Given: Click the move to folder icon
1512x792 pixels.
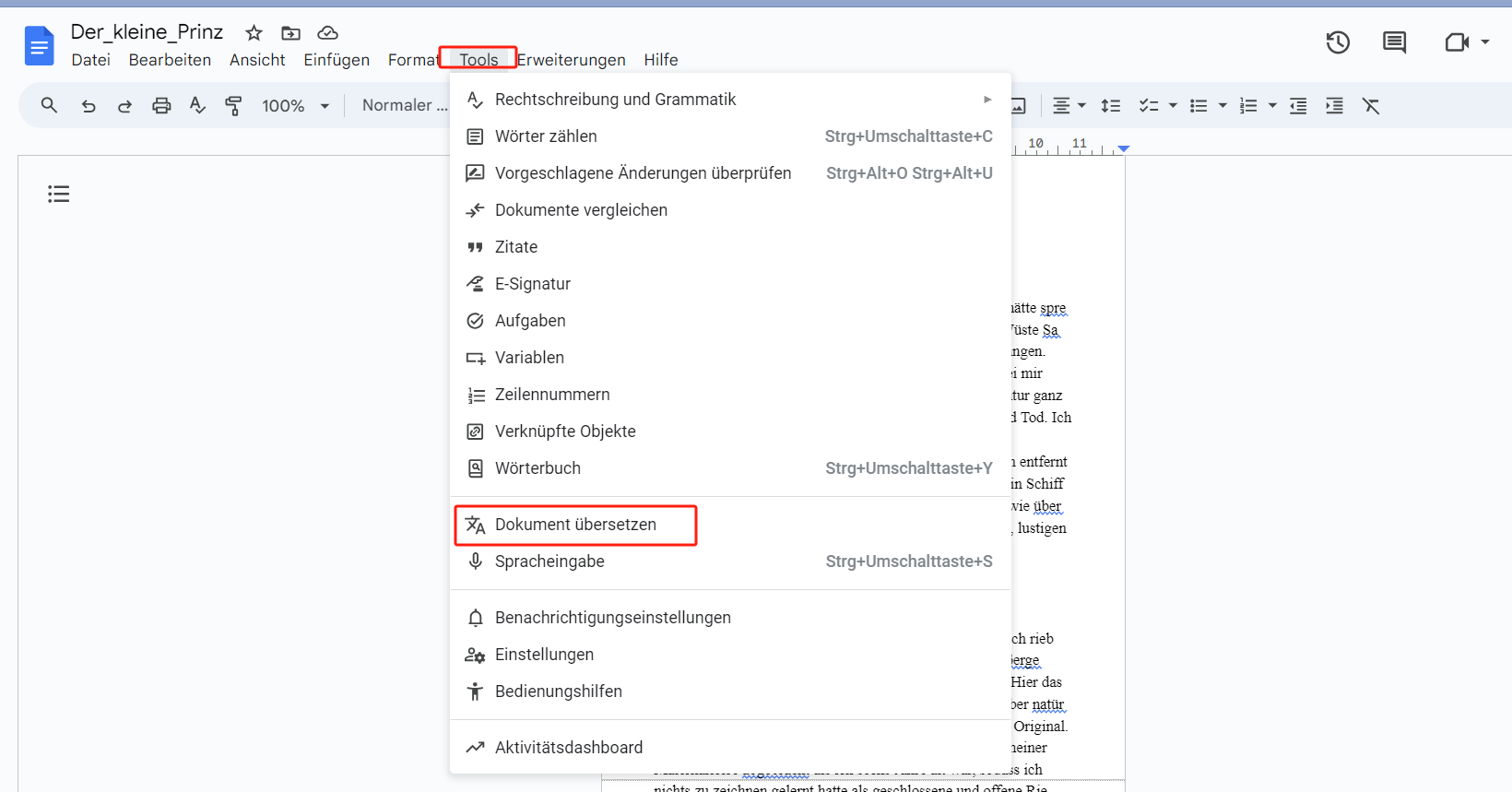Looking at the screenshot, I should (x=290, y=33).
